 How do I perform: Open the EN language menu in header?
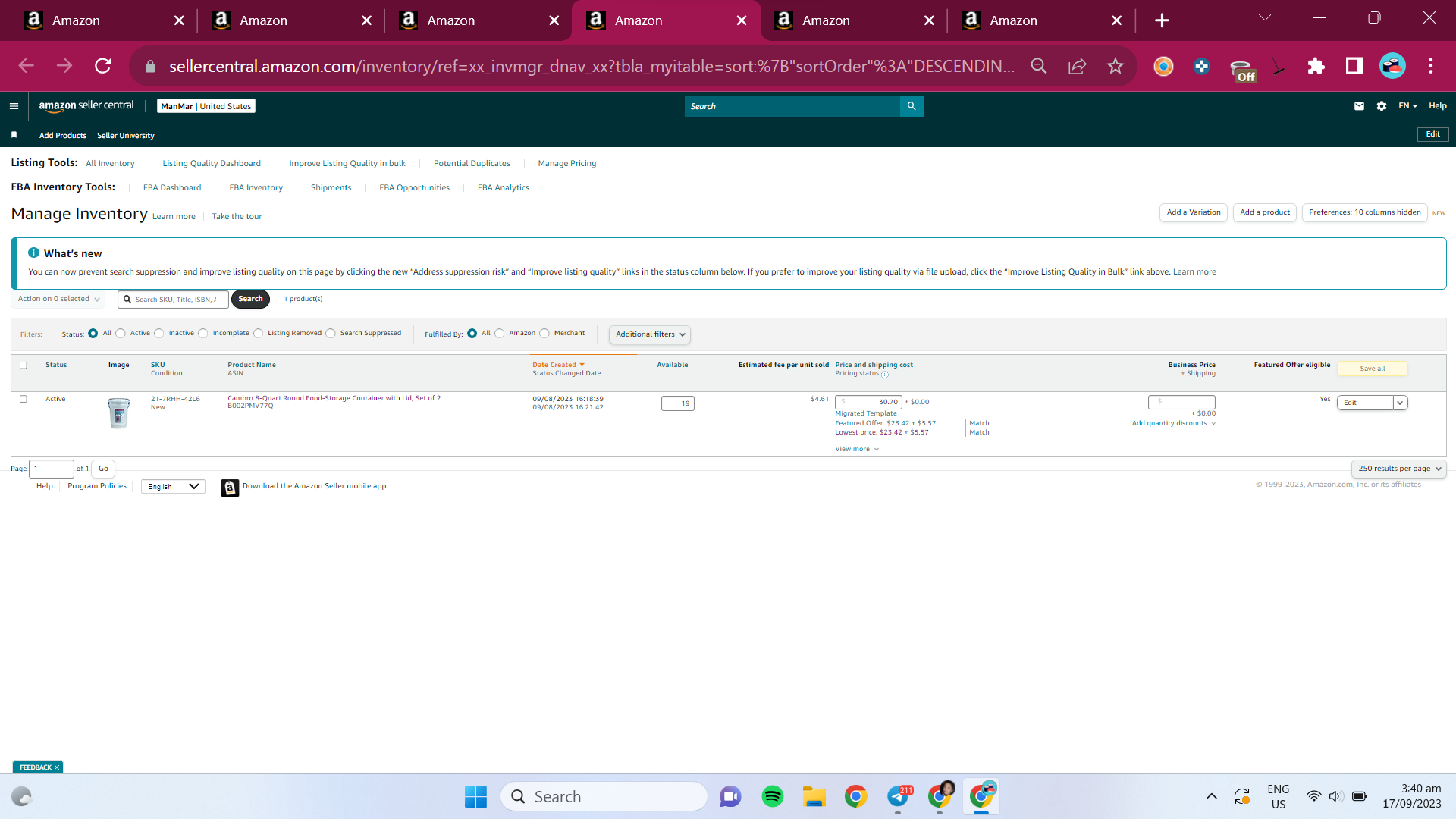pos(1407,106)
